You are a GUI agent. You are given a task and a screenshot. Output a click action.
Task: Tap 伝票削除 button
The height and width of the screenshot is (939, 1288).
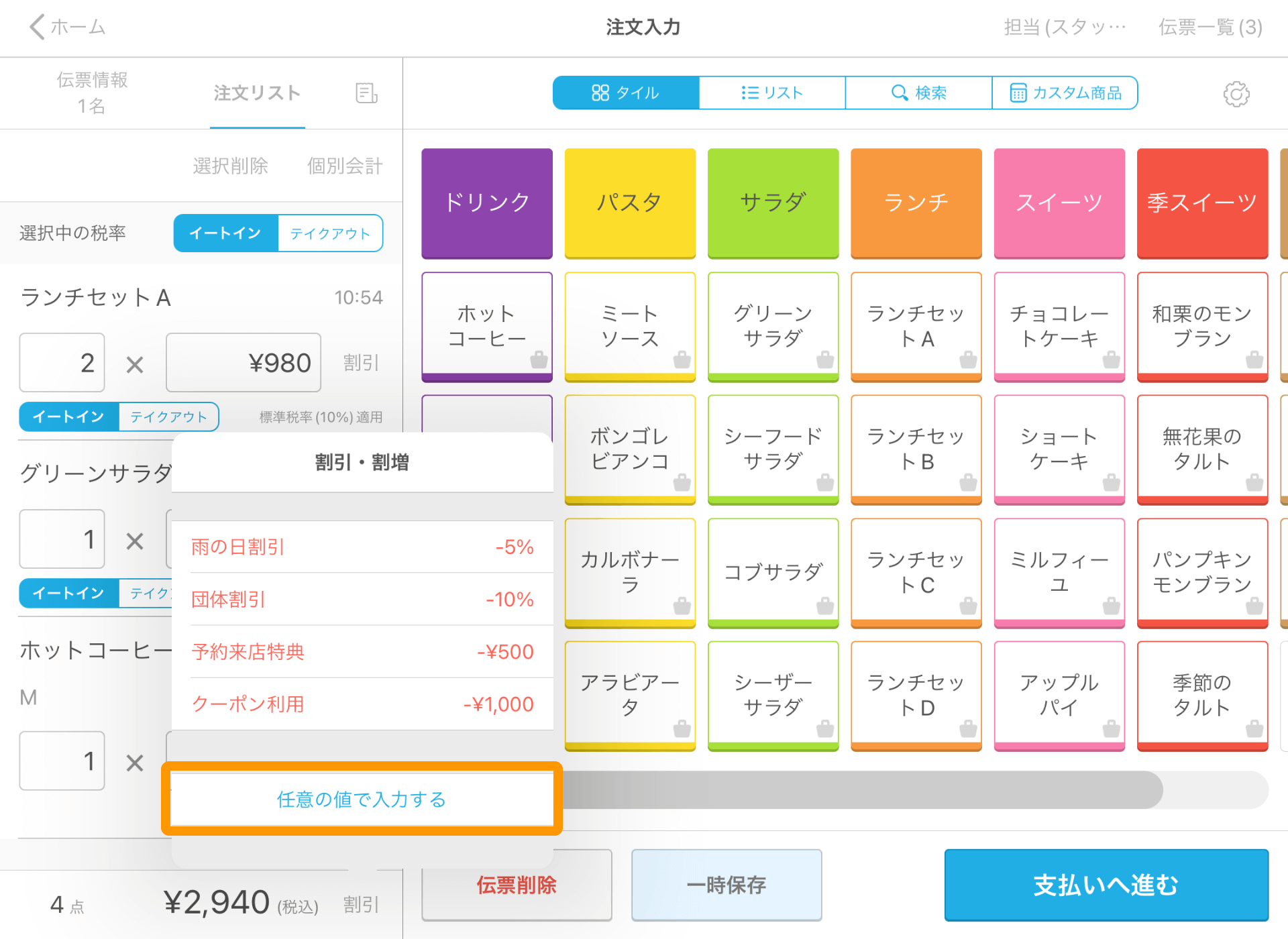pyautogui.click(x=517, y=885)
